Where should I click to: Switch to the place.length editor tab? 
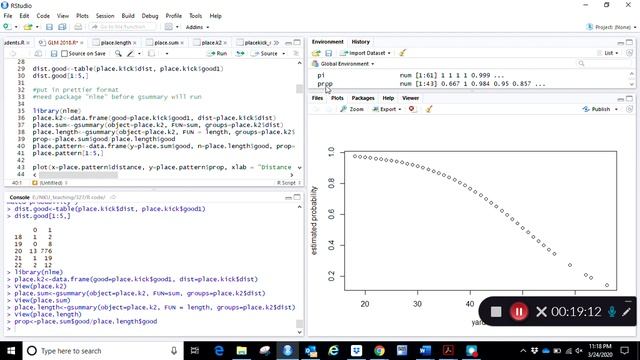pos(116,42)
